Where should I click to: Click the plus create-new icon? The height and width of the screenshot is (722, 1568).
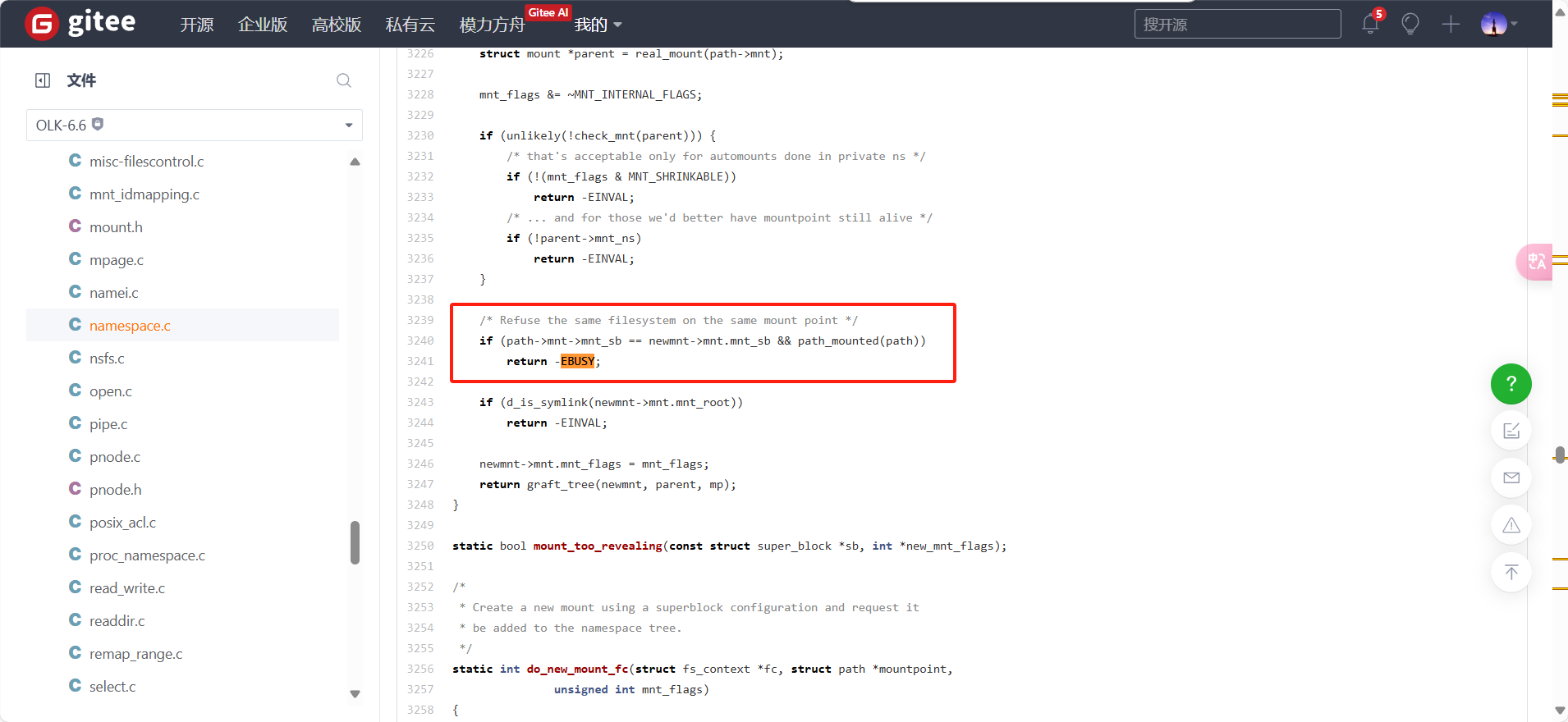(x=1451, y=24)
